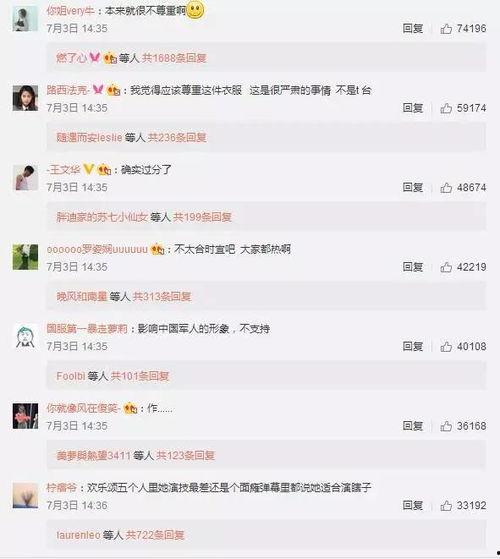Screen dimensions: 500x559
Task: Open the 共313条回复 replies
Action: 162,296
